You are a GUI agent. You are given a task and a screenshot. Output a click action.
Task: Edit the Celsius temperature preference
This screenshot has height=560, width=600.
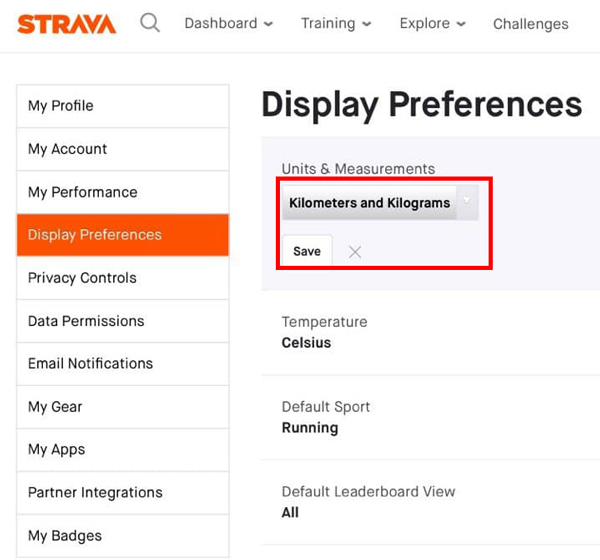[x=306, y=343]
